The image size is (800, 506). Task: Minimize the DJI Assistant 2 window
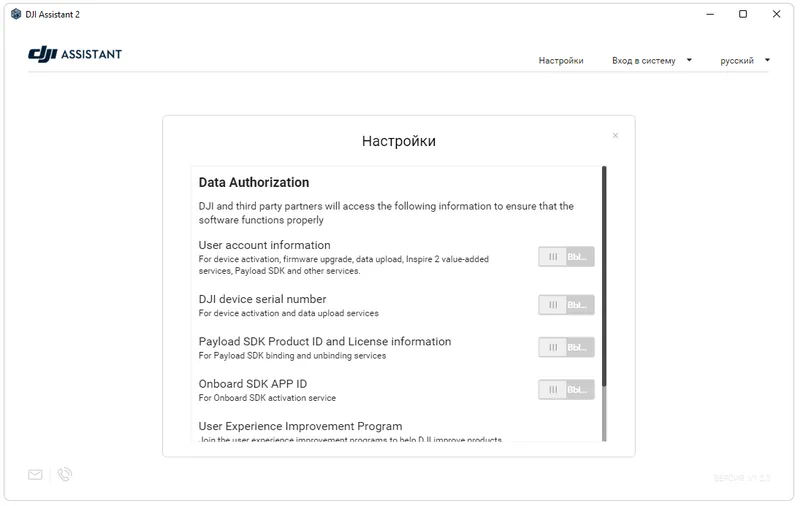tap(711, 14)
